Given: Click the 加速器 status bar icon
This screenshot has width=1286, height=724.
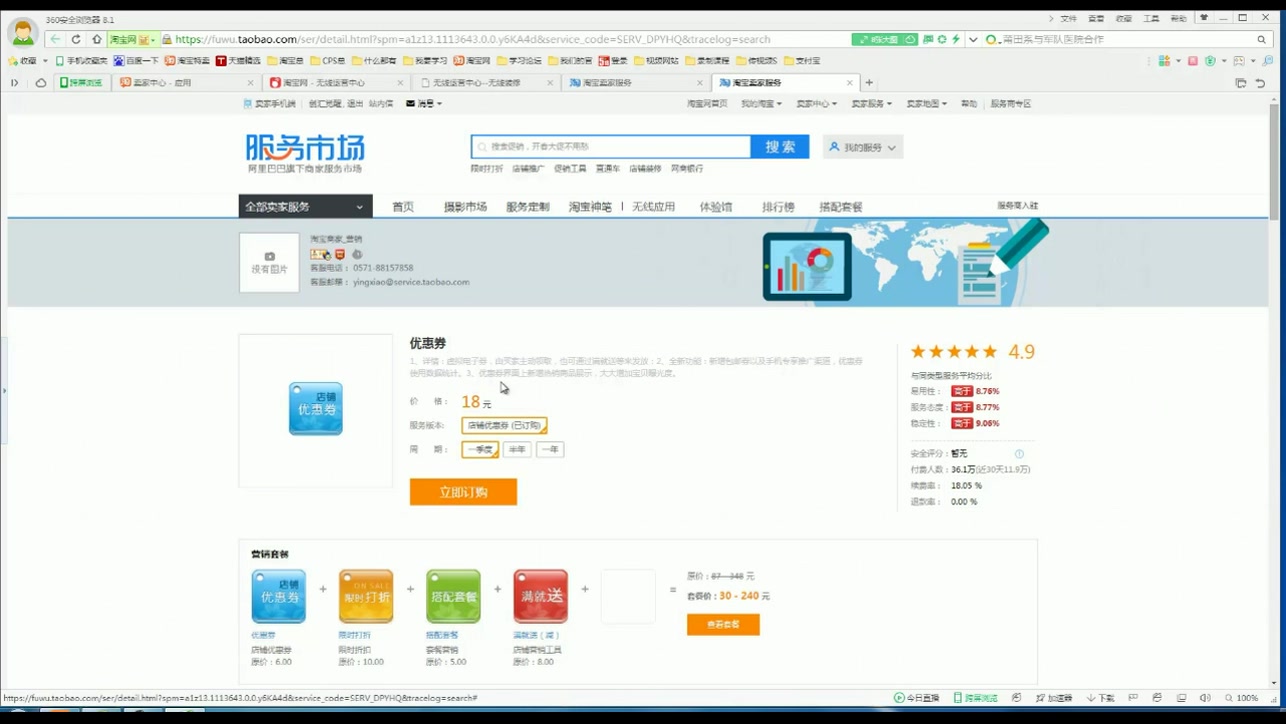Looking at the screenshot, I should pos(1054,698).
